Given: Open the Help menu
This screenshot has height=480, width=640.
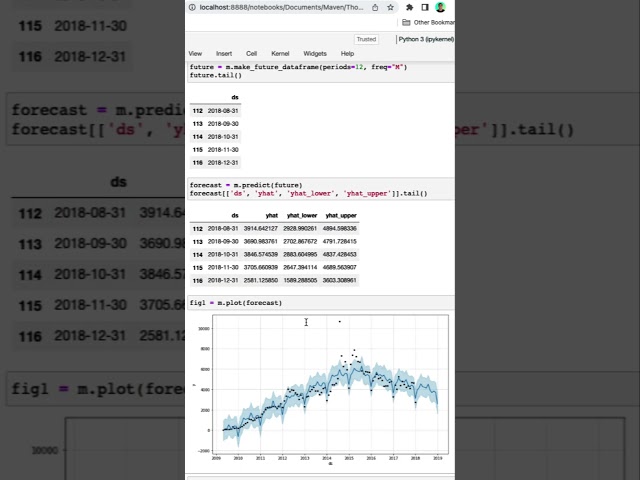Looking at the screenshot, I should [x=347, y=53].
